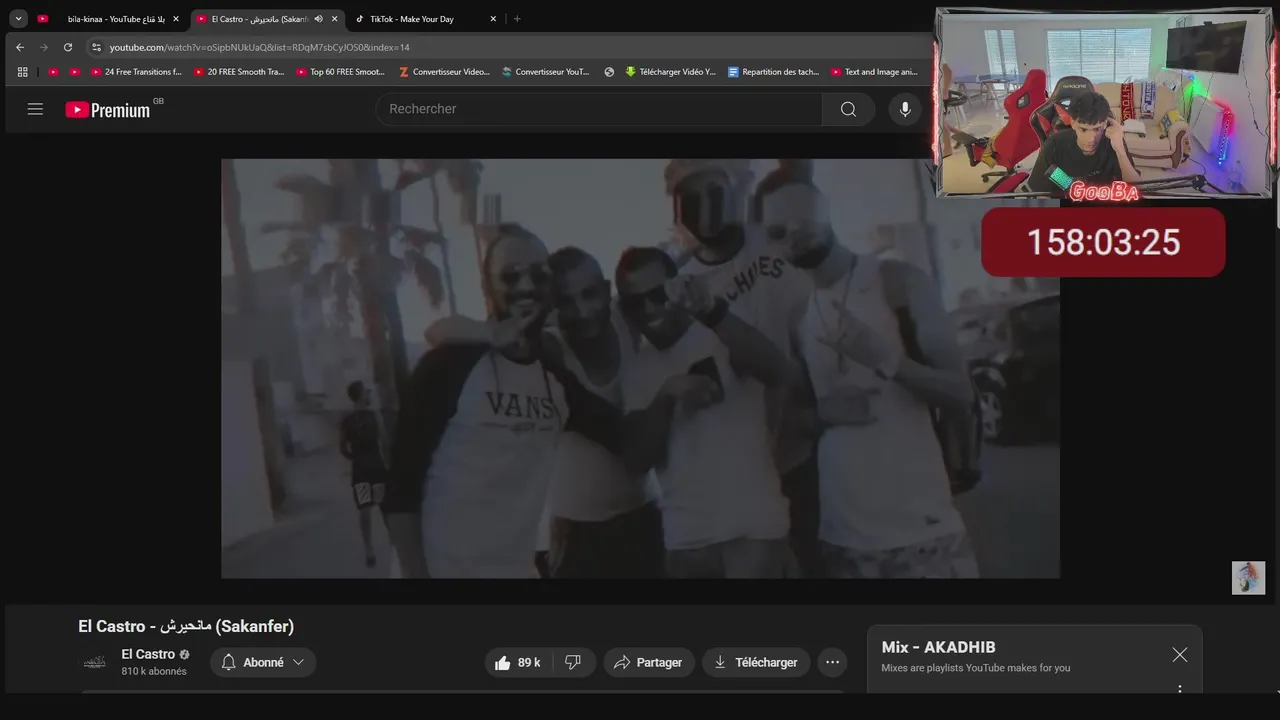Close the El Castro tab
This screenshot has width=1280, height=720.
point(334,19)
